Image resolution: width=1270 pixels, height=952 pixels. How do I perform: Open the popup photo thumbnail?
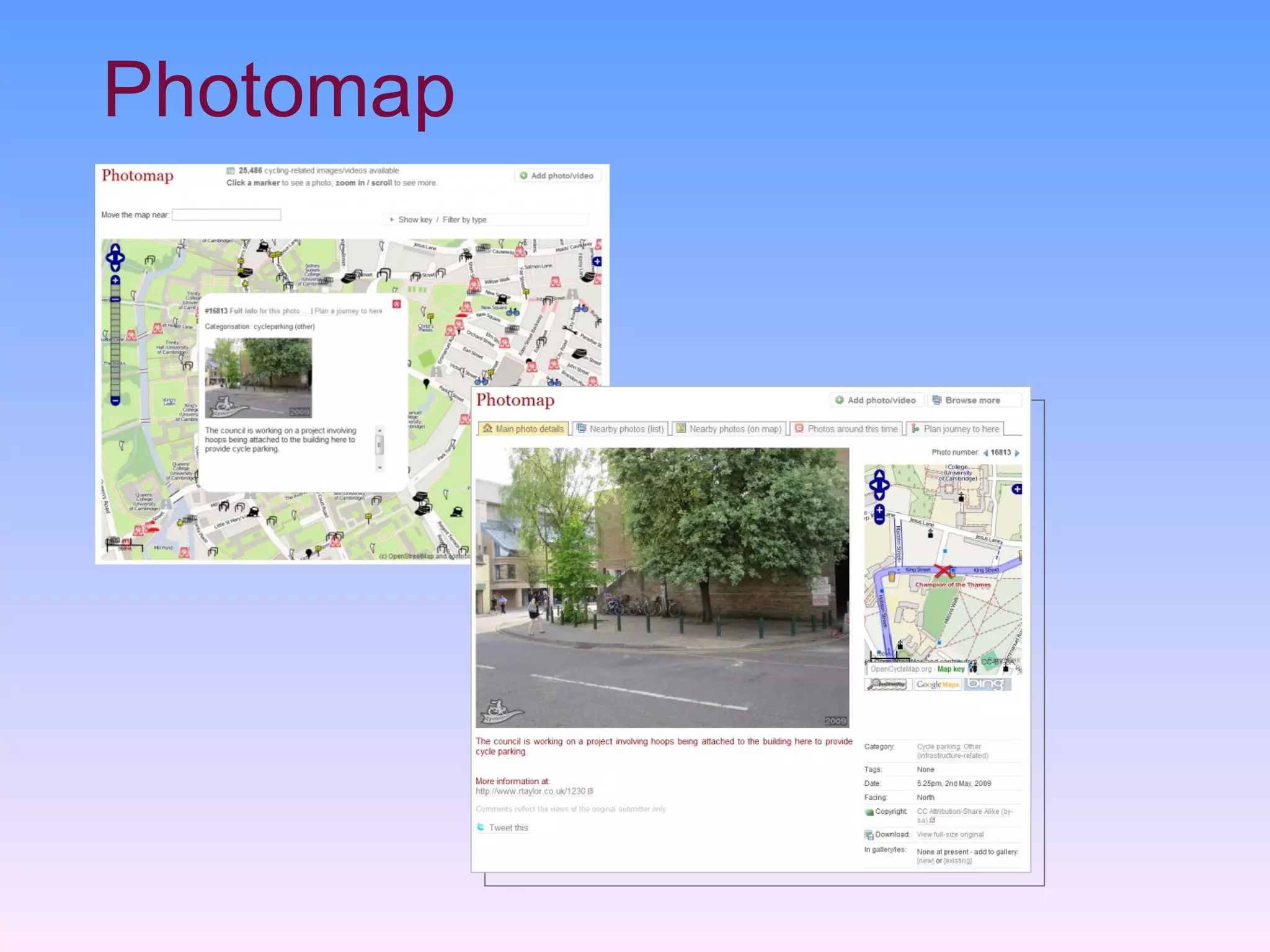click(x=259, y=378)
